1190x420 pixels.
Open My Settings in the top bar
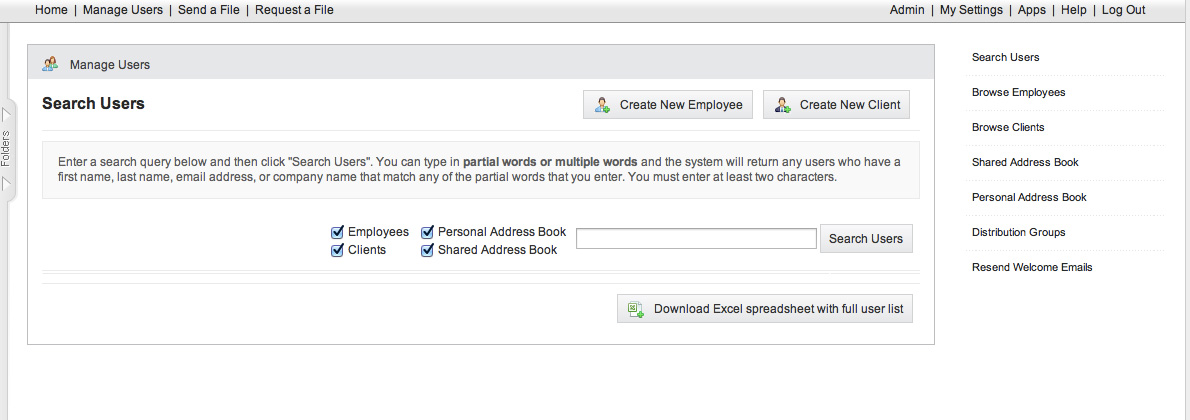coord(971,10)
